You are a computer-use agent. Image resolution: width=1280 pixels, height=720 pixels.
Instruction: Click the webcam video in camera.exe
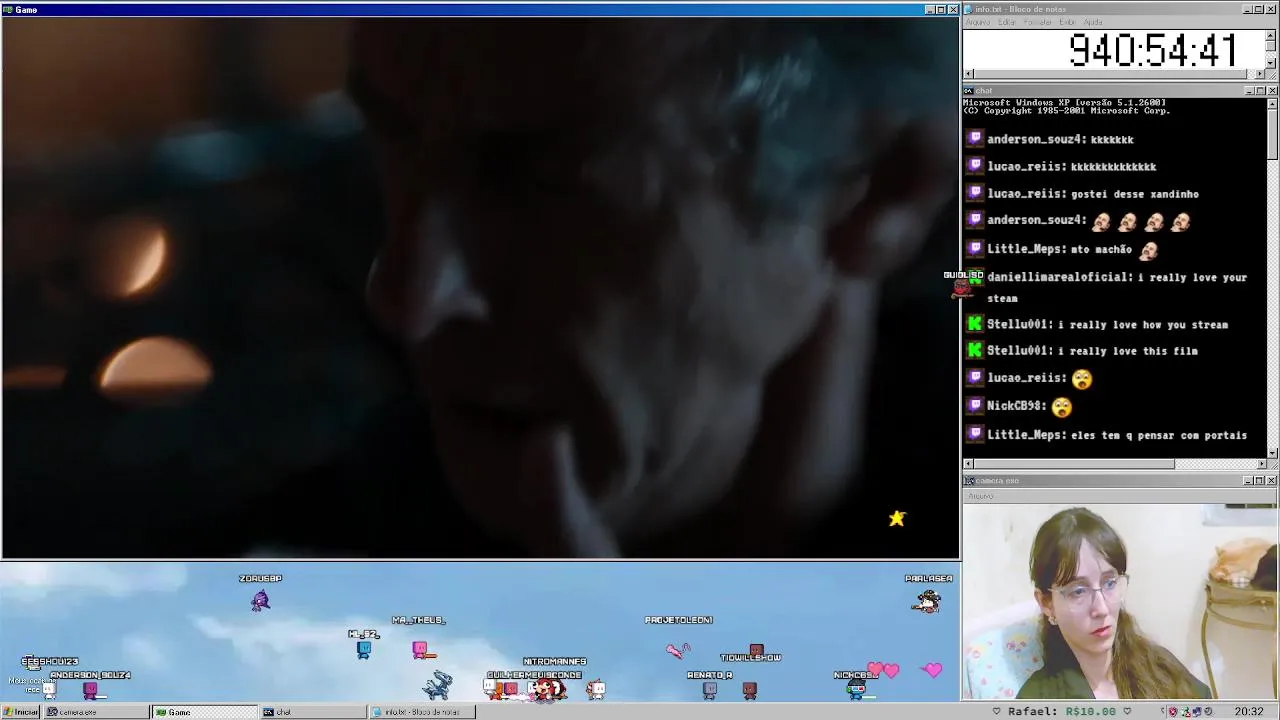[1120, 602]
